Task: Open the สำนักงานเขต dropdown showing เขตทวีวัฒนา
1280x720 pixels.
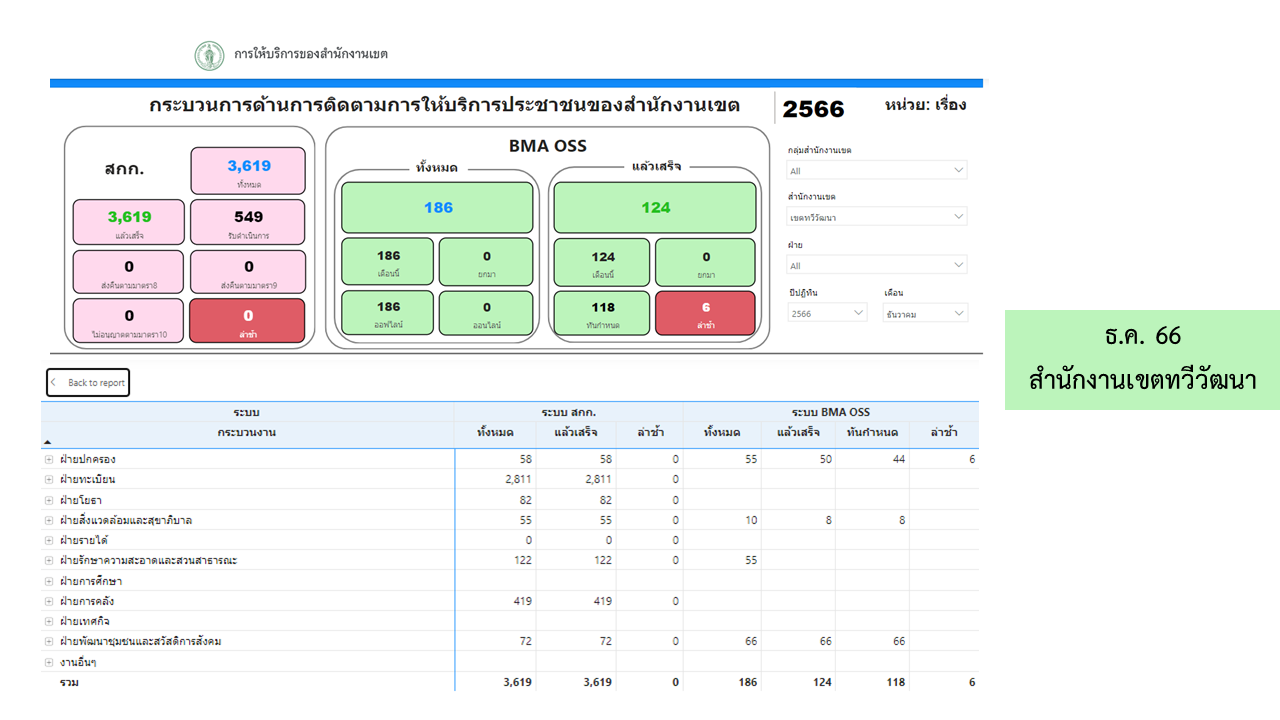Action: point(877,217)
